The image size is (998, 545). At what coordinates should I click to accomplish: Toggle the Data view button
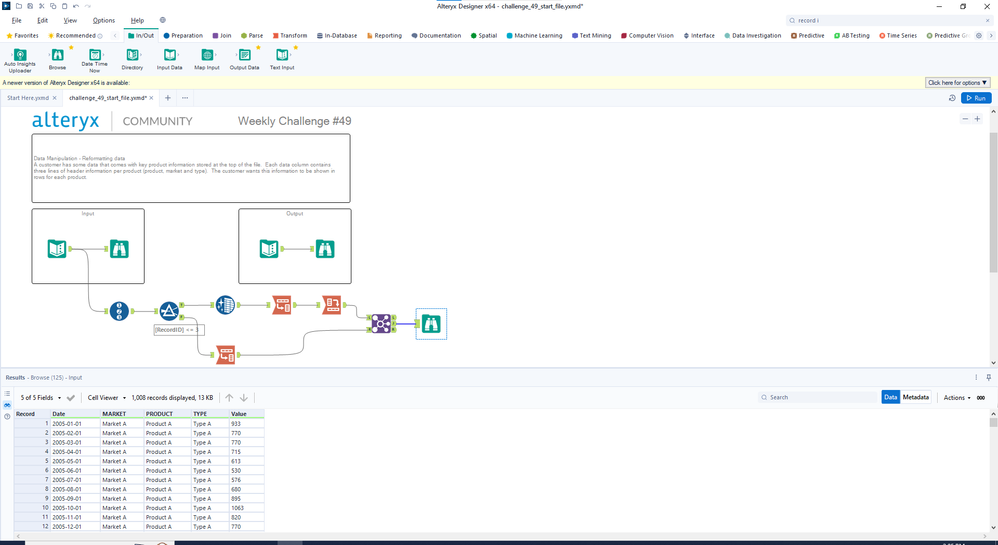pos(890,397)
